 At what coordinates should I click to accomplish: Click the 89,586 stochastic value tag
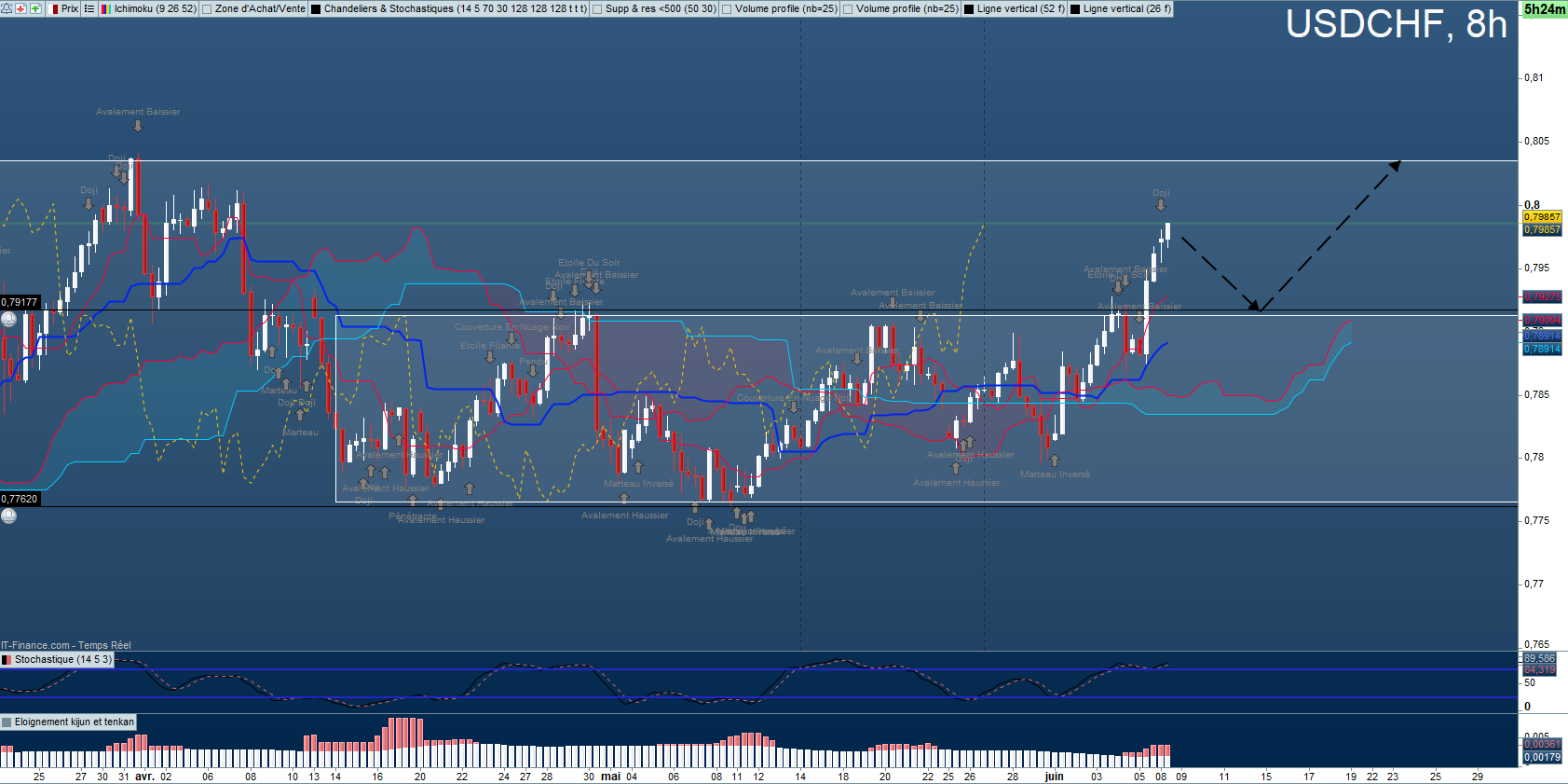click(x=1540, y=659)
